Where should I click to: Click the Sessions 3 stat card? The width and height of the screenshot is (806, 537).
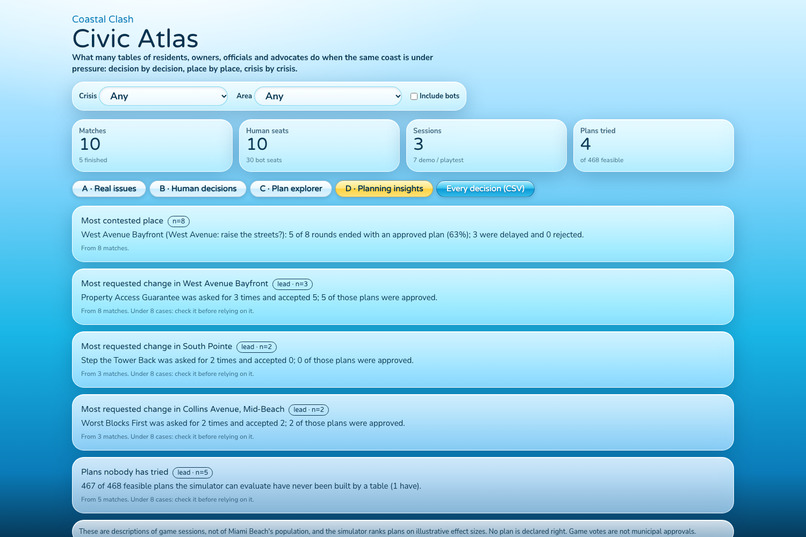(486, 145)
